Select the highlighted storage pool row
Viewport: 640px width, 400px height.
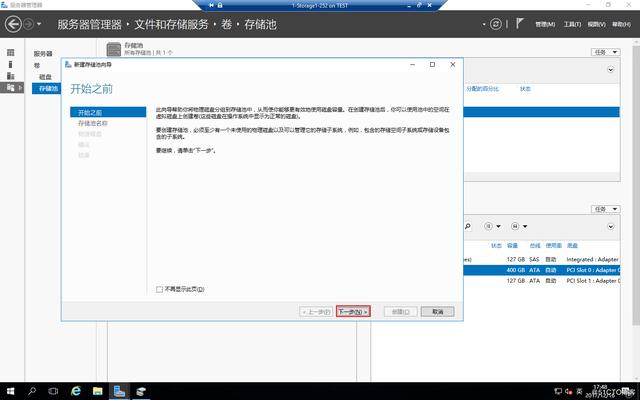point(542,112)
